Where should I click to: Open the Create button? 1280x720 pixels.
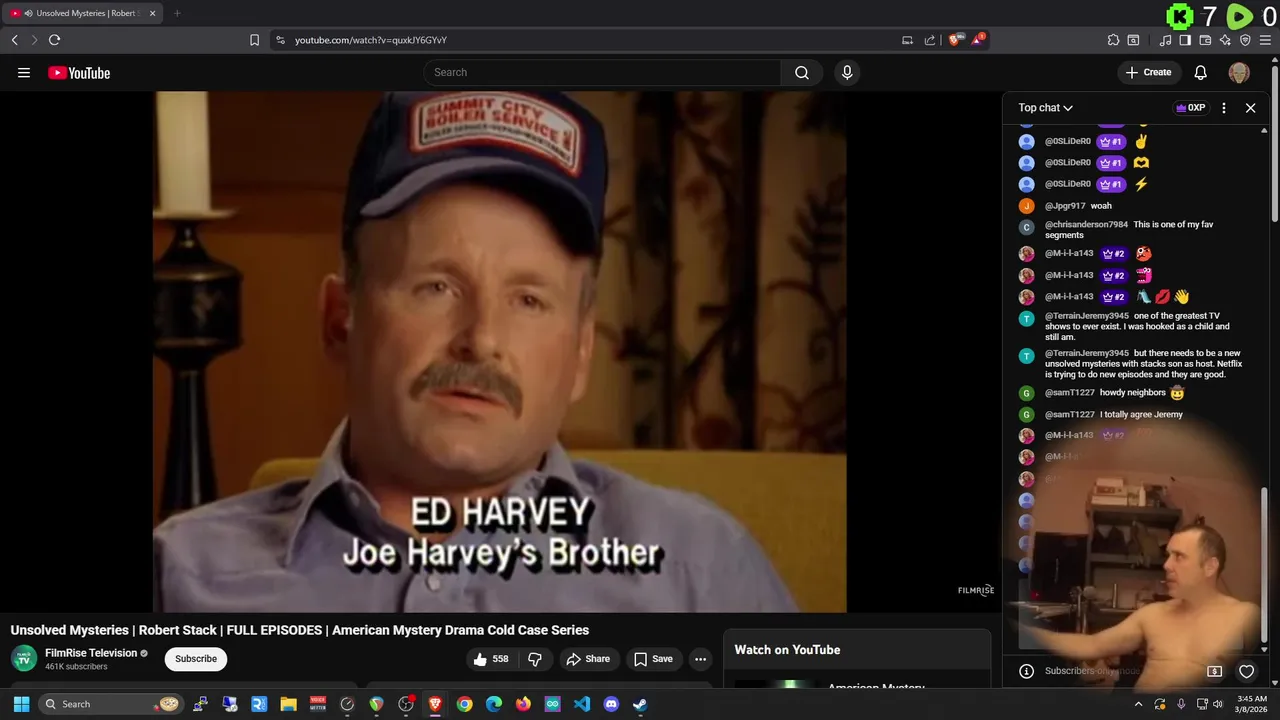pyautogui.click(x=1148, y=72)
